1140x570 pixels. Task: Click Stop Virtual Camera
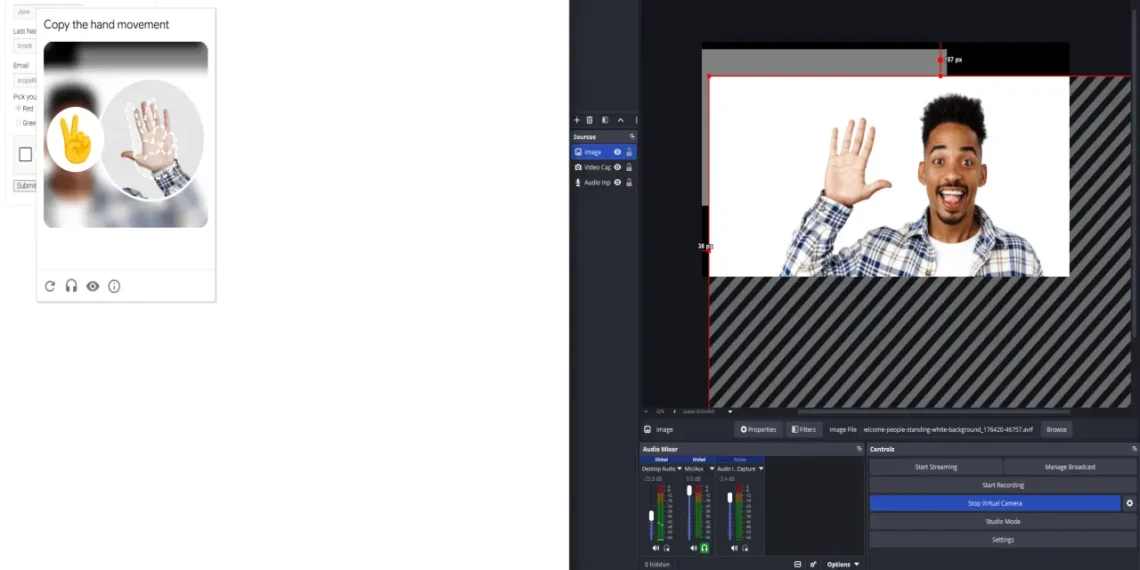click(x=995, y=503)
